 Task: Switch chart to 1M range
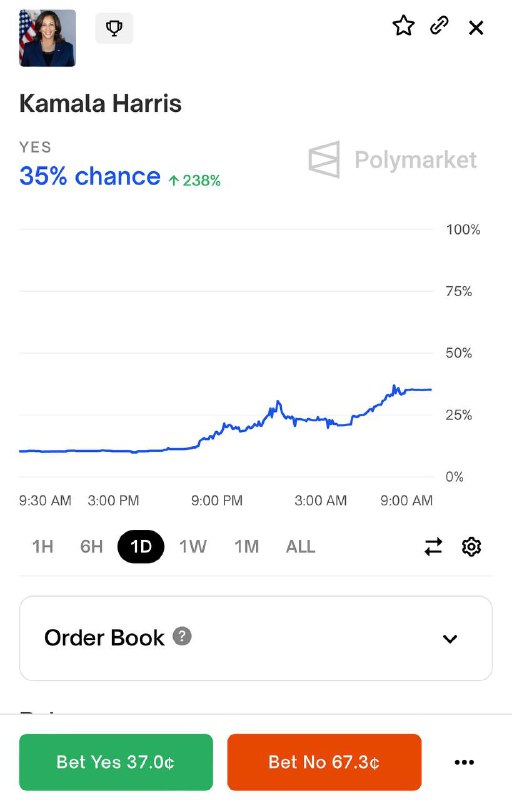click(246, 547)
